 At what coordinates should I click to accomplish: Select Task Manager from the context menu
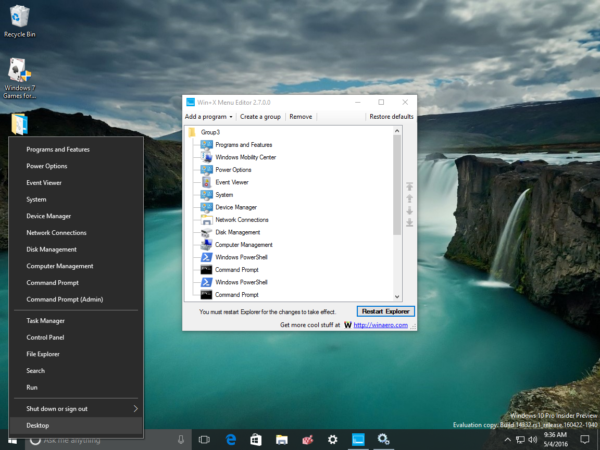46,321
